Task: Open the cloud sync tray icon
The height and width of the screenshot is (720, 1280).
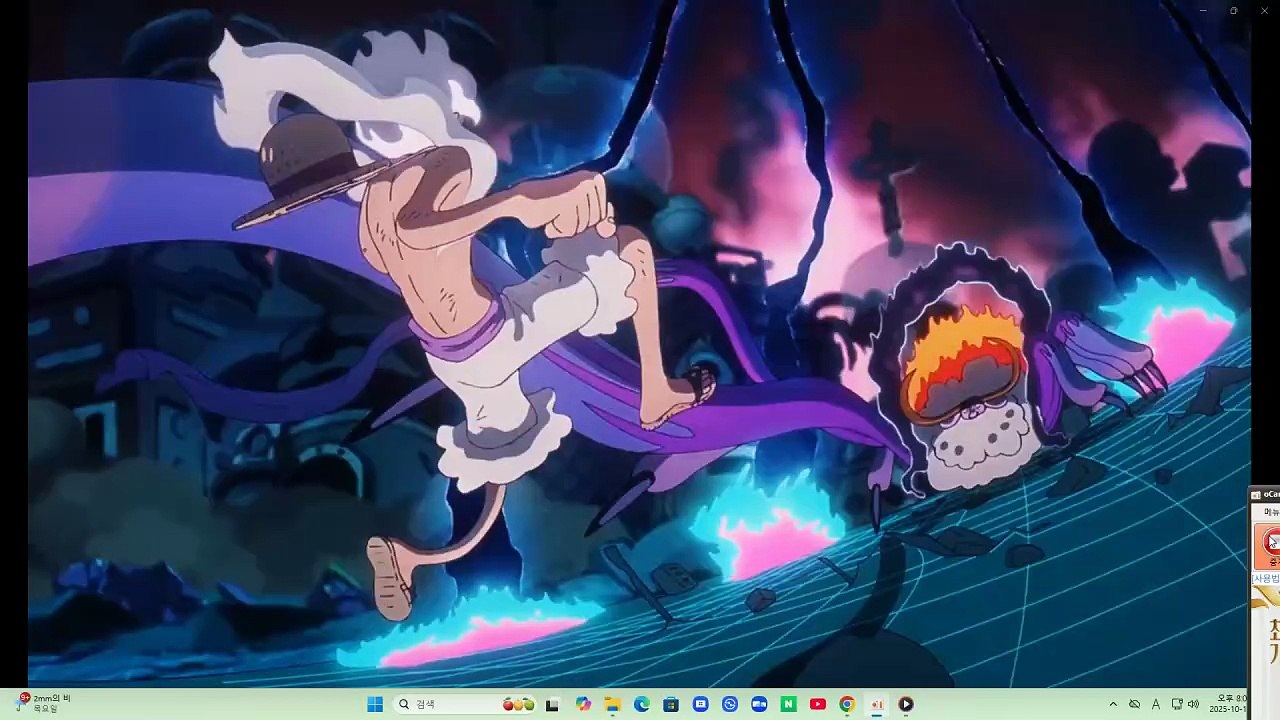Action: (1134, 704)
